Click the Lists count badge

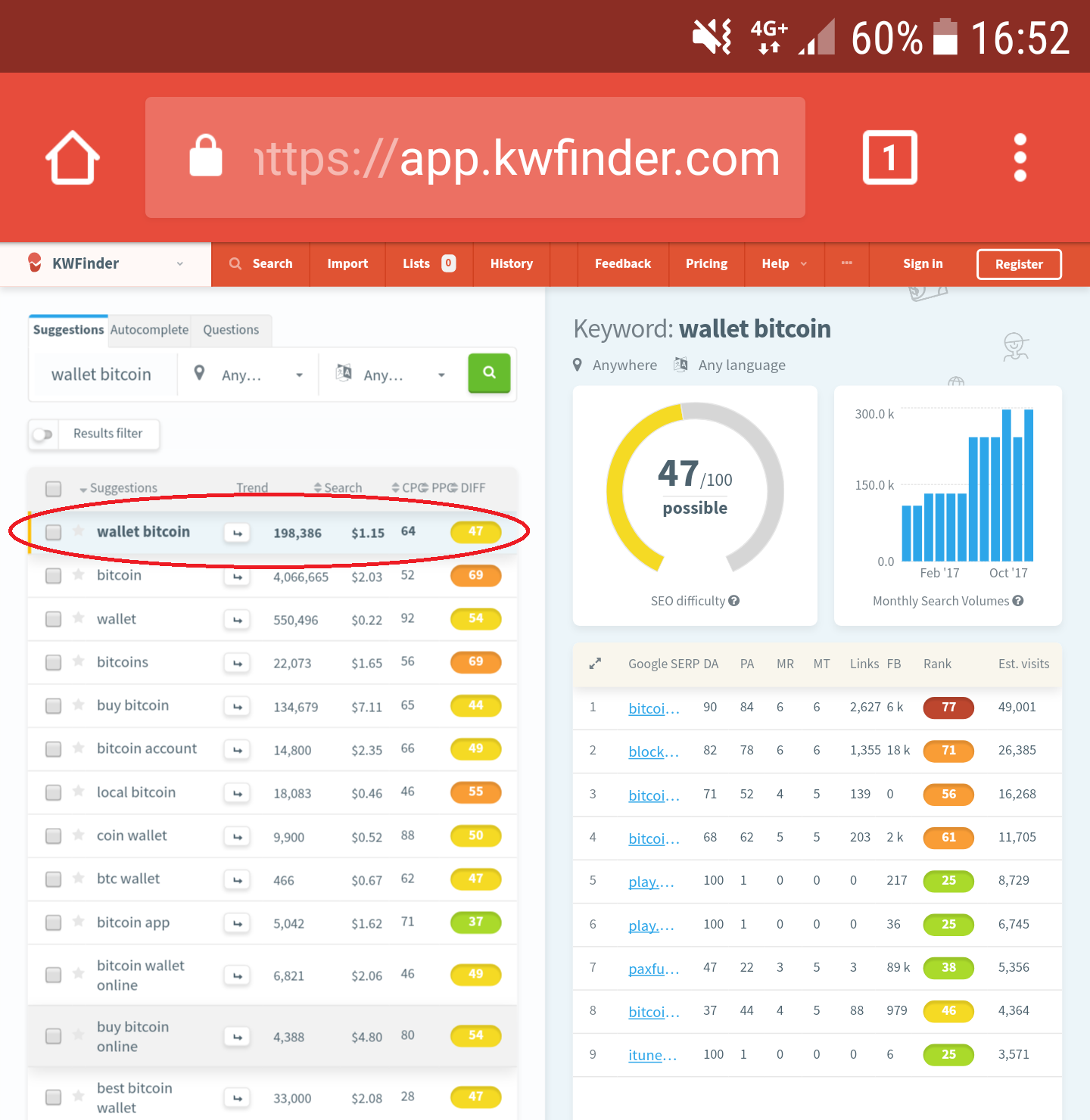[x=449, y=263]
